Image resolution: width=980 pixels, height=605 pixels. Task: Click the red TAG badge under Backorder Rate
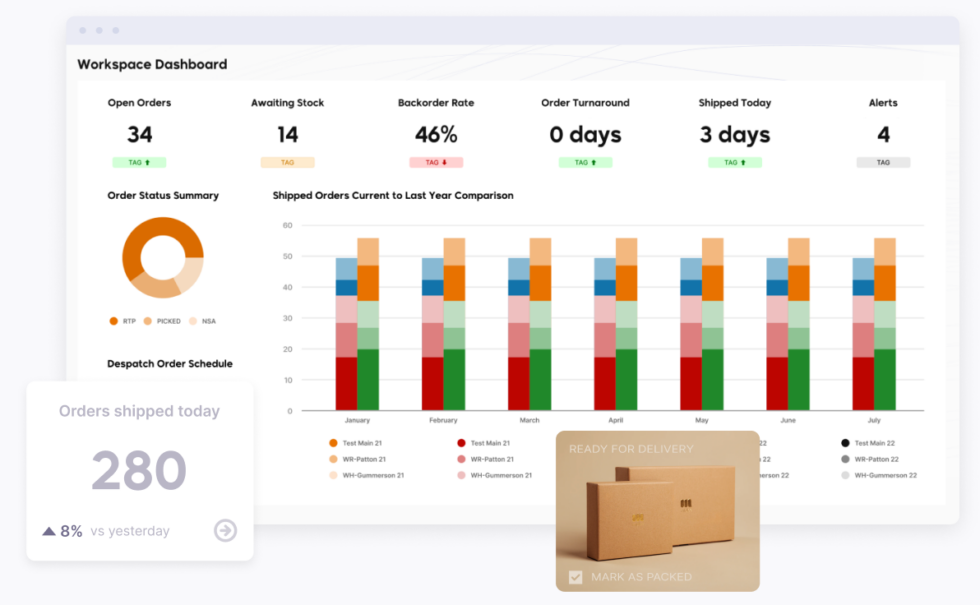pyautogui.click(x=436, y=162)
